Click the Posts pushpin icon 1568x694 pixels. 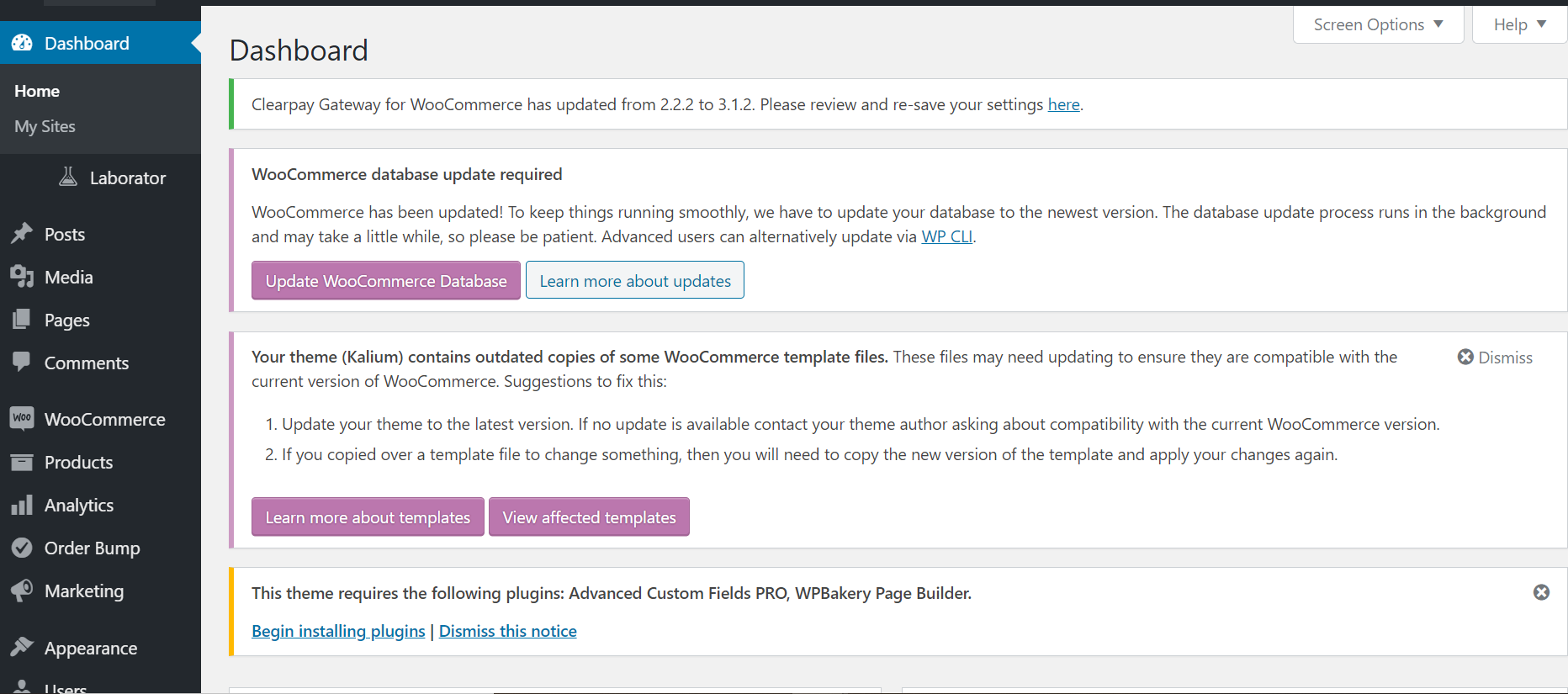coord(22,233)
